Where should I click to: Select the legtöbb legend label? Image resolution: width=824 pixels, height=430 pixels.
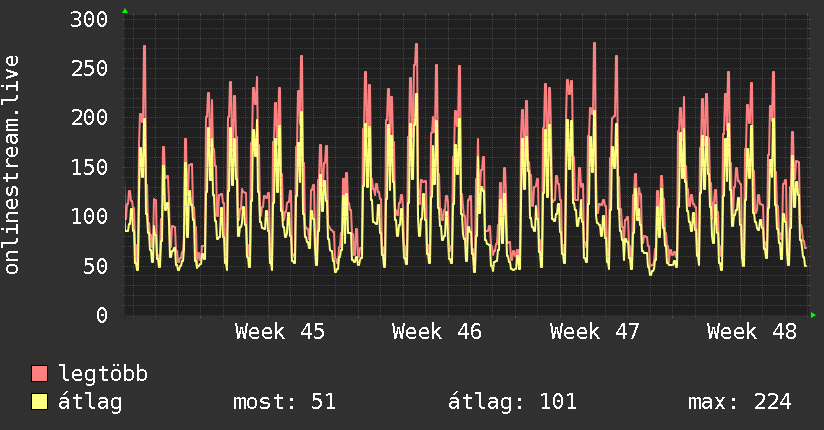click(x=103, y=374)
